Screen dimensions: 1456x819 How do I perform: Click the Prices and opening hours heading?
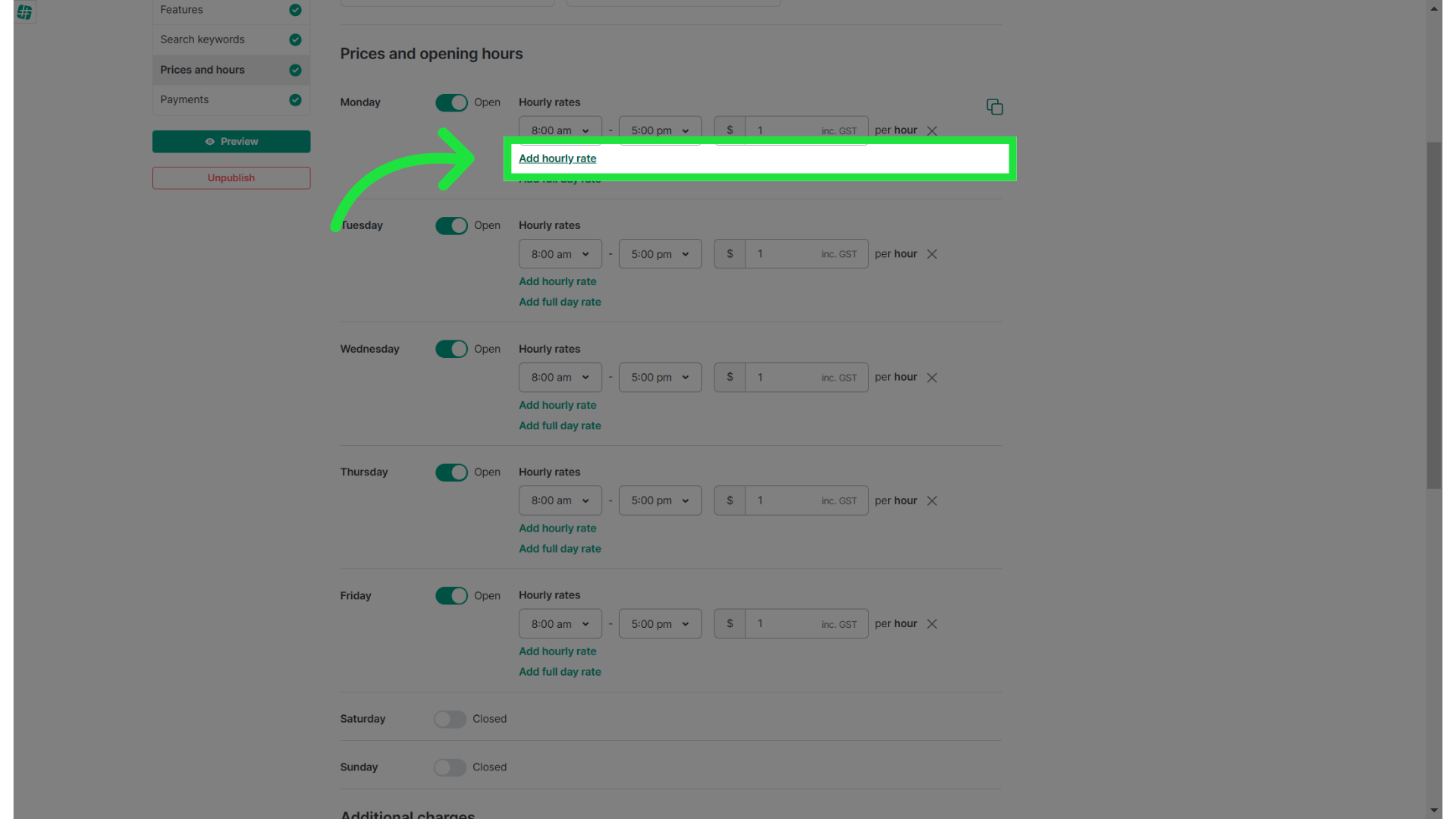tap(431, 54)
